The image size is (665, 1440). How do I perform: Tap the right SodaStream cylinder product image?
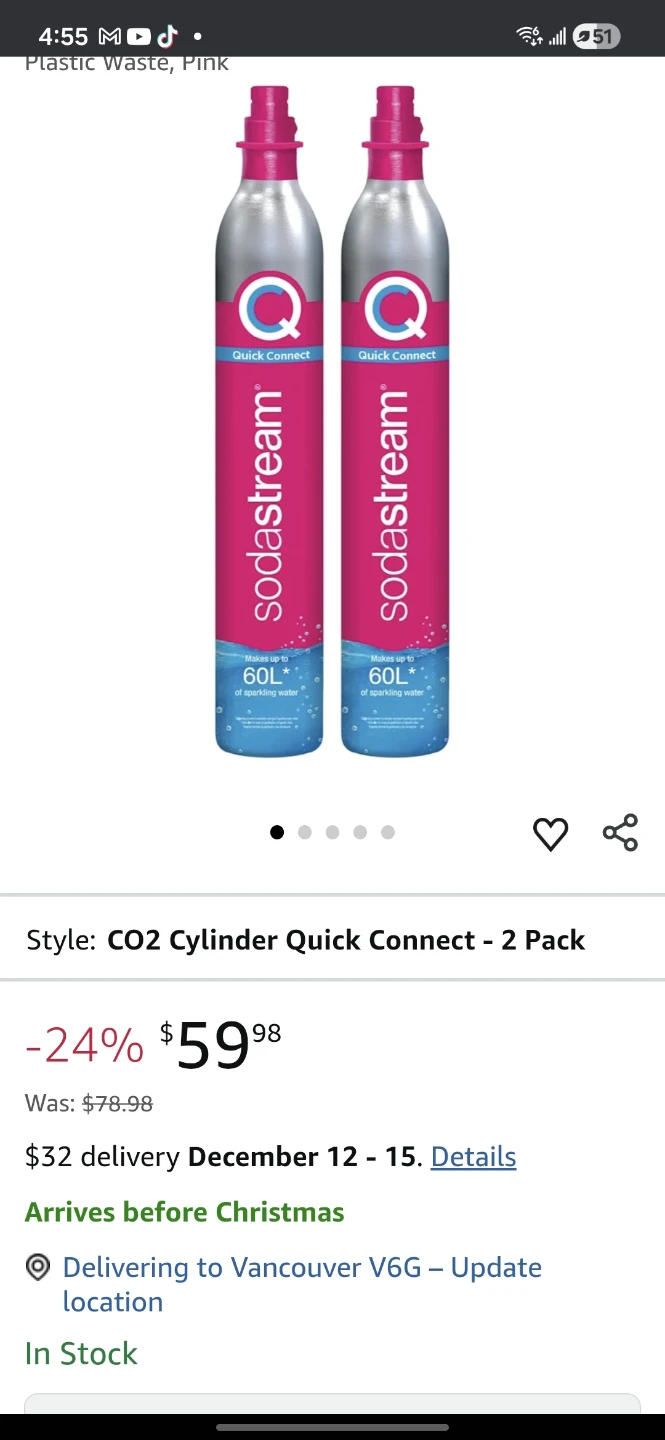[395, 420]
